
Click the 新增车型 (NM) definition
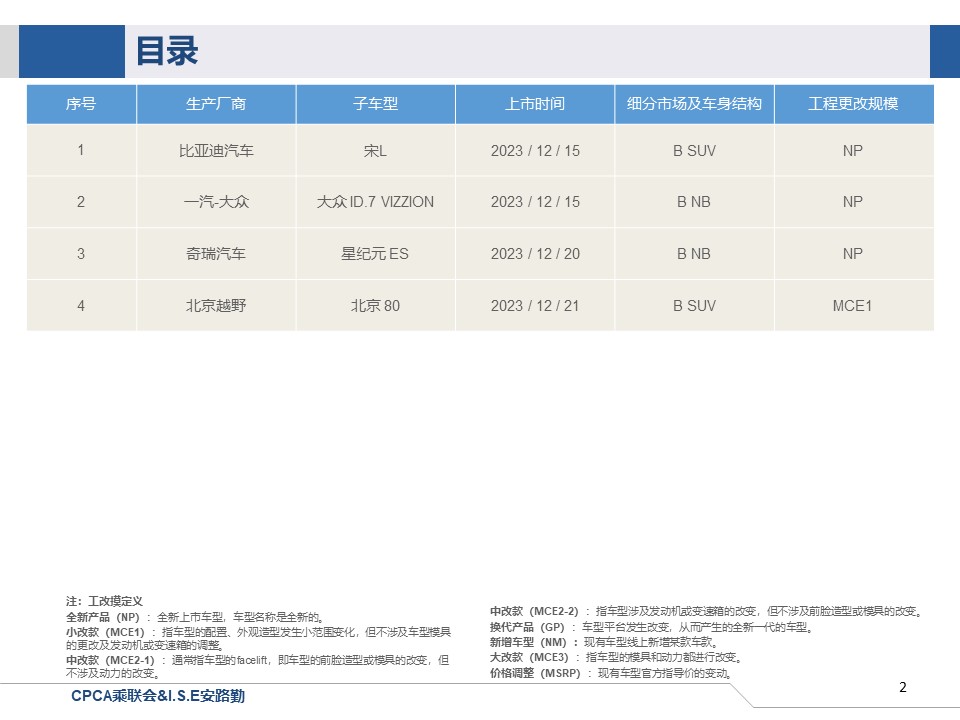(x=604, y=642)
